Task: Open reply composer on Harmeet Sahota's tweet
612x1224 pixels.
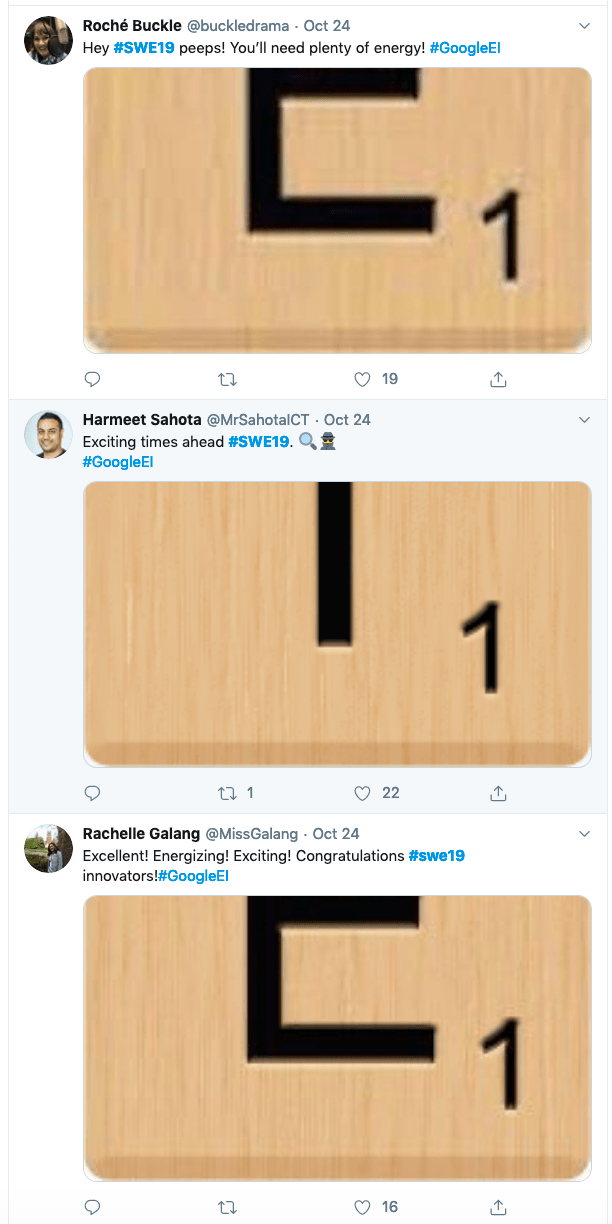Action: 92,793
